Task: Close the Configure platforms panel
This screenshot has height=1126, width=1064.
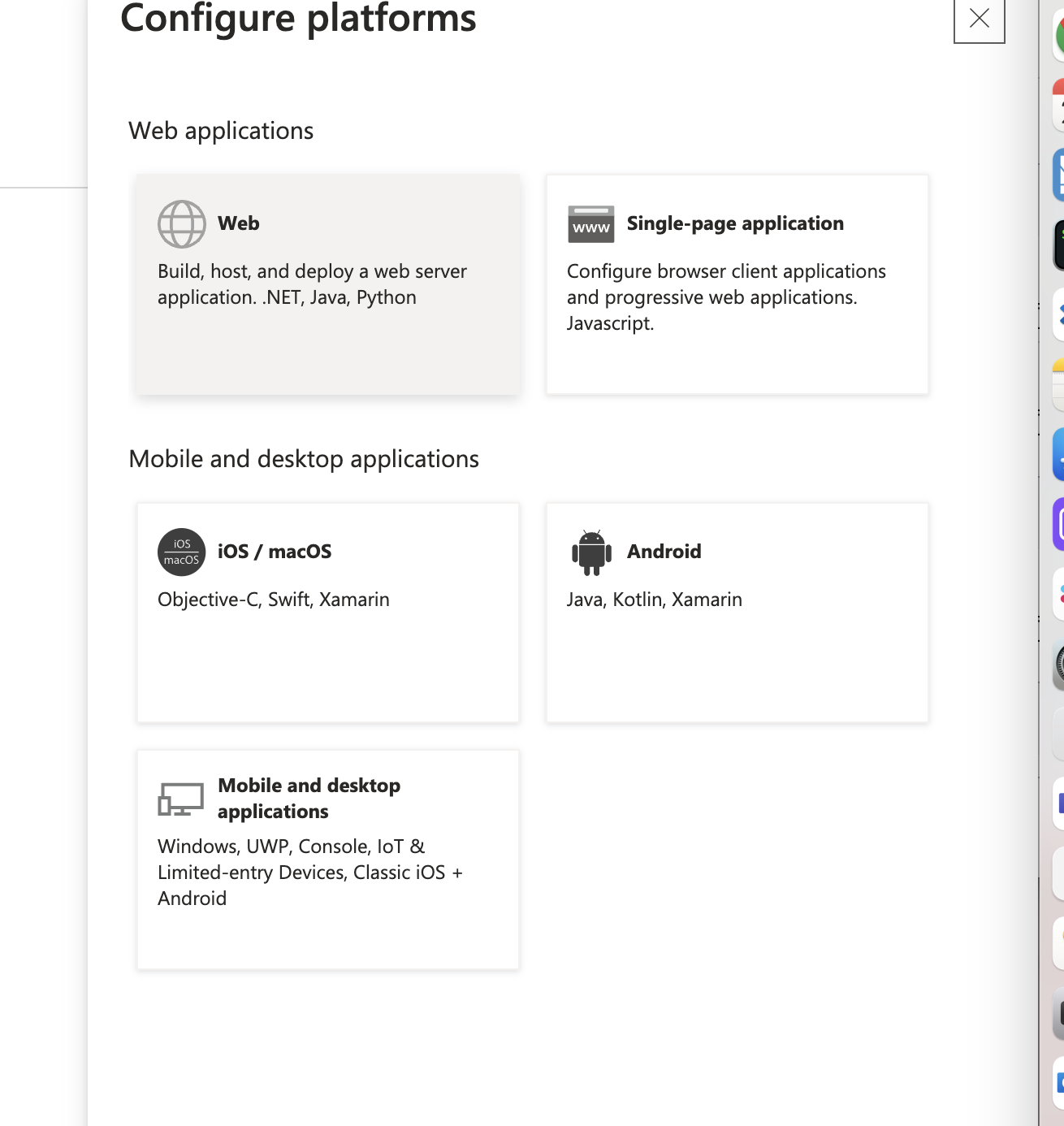Action: pyautogui.click(x=979, y=18)
